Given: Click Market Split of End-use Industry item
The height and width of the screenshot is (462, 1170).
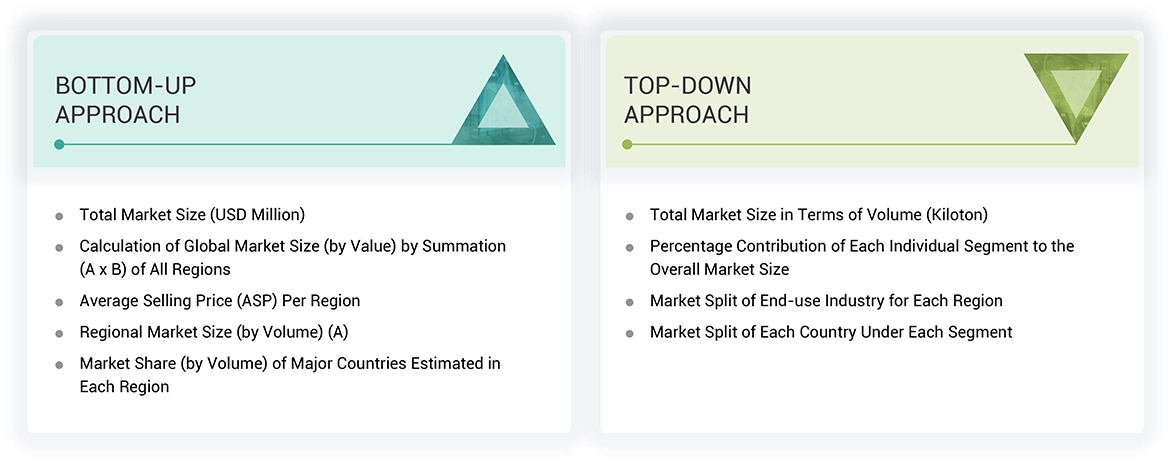Looking at the screenshot, I should [825, 300].
